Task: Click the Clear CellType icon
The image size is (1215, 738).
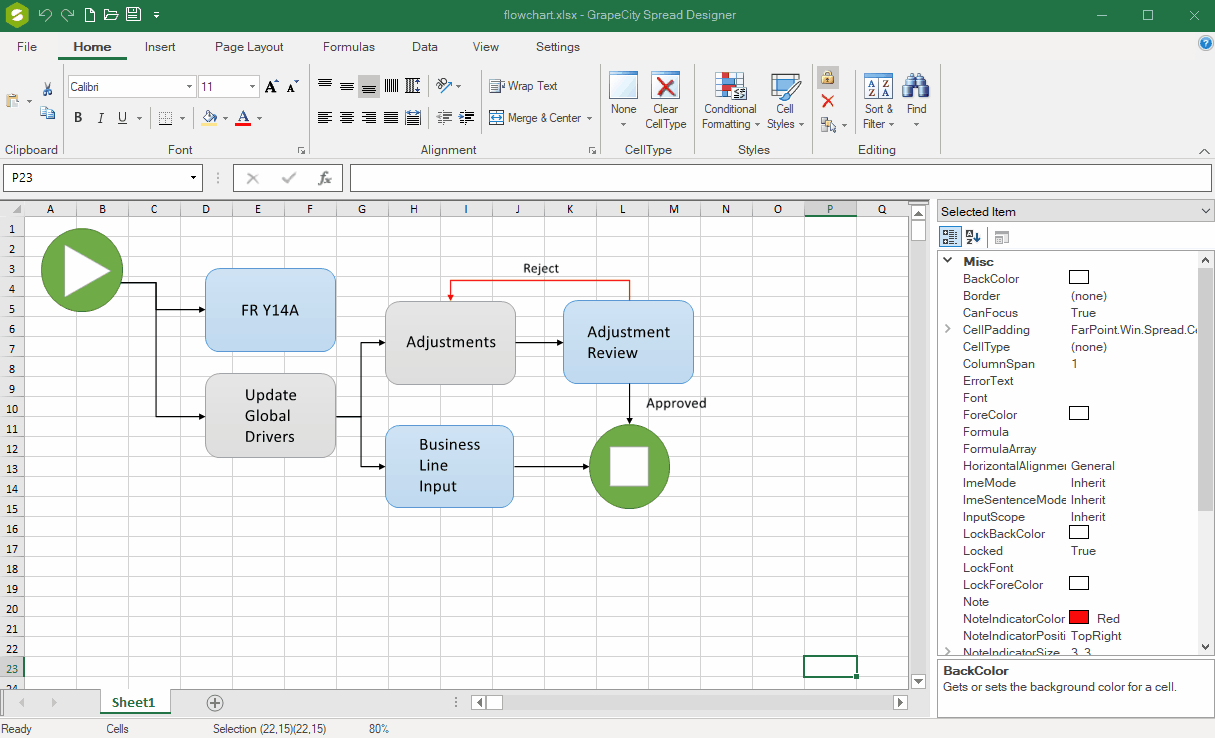Action: [x=665, y=86]
